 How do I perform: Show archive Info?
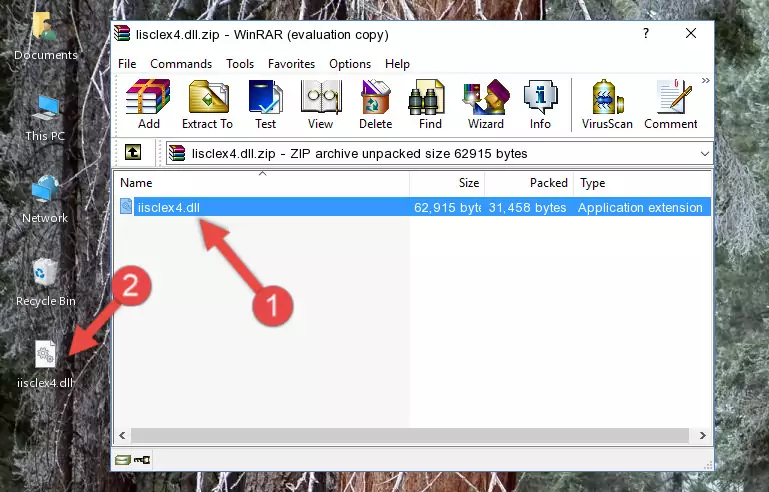[x=540, y=104]
